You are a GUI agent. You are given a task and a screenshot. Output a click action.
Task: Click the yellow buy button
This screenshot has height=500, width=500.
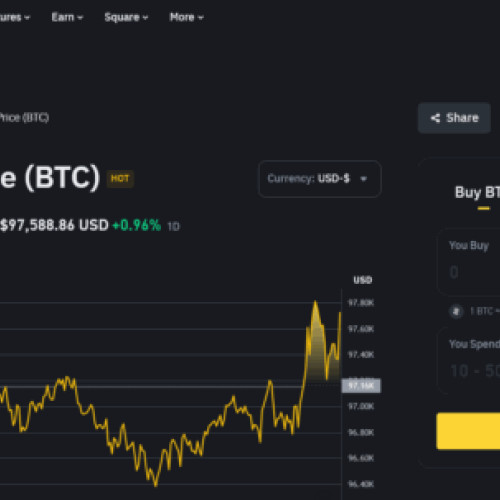[x=468, y=431]
